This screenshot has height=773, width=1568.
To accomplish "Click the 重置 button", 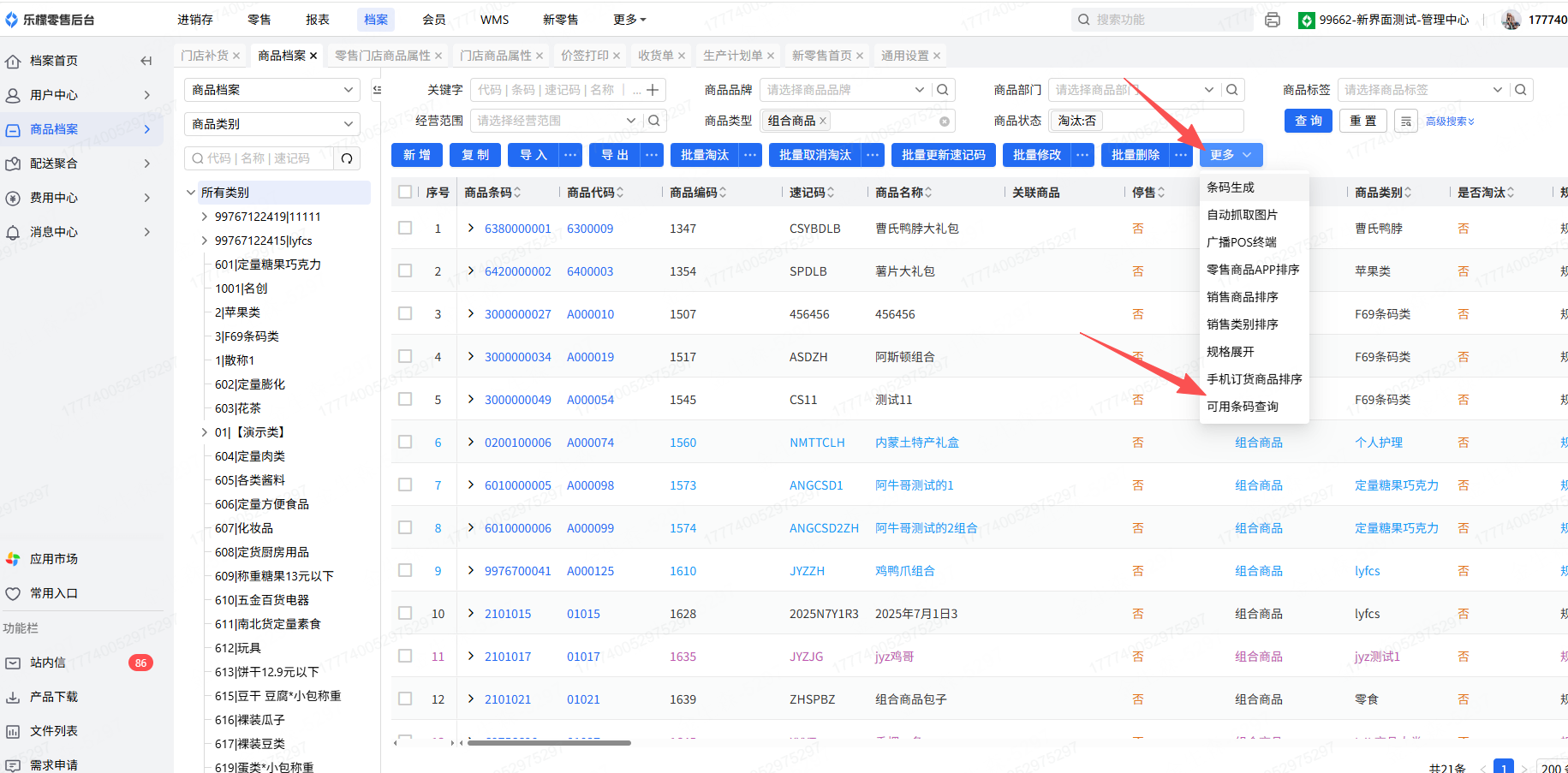I will pyautogui.click(x=1363, y=122).
